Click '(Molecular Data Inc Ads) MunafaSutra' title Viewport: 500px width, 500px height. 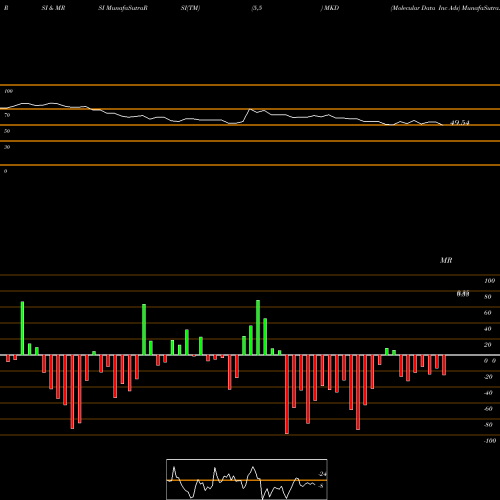pos(445,8)
